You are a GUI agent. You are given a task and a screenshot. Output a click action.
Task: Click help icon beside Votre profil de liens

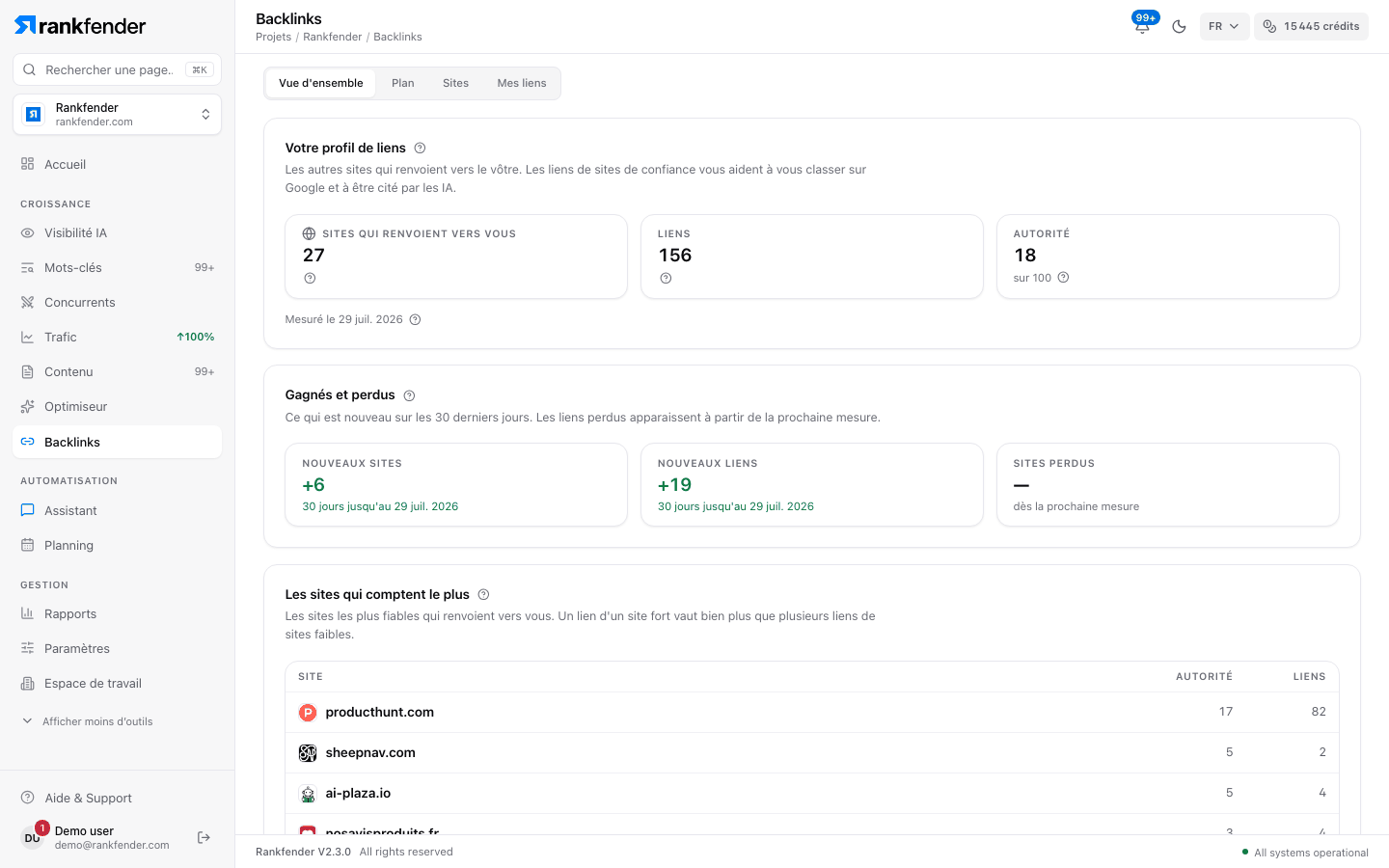point(420,149)
